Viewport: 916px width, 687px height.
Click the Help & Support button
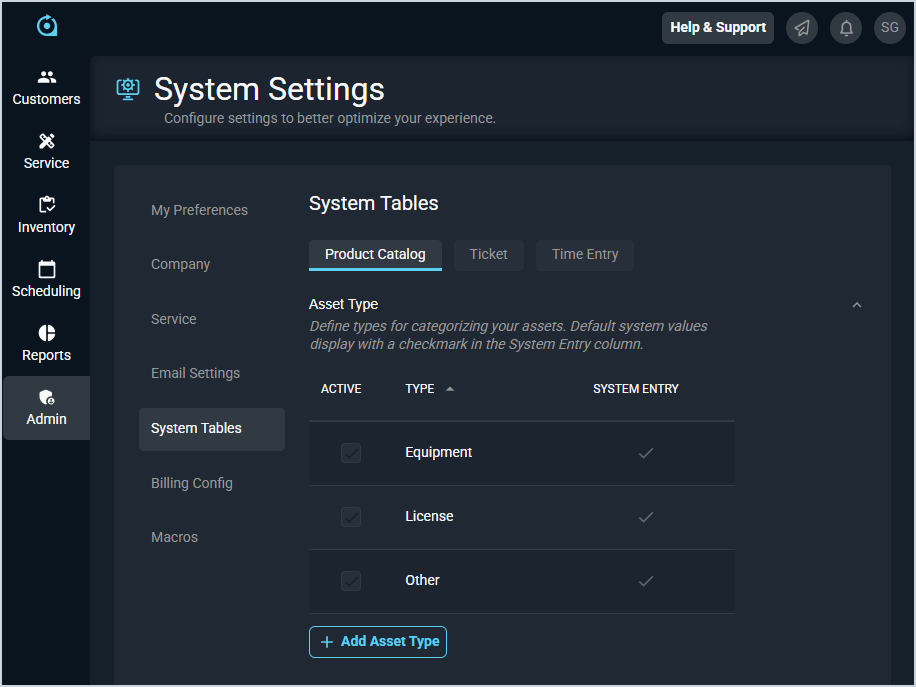coord(717,28)
